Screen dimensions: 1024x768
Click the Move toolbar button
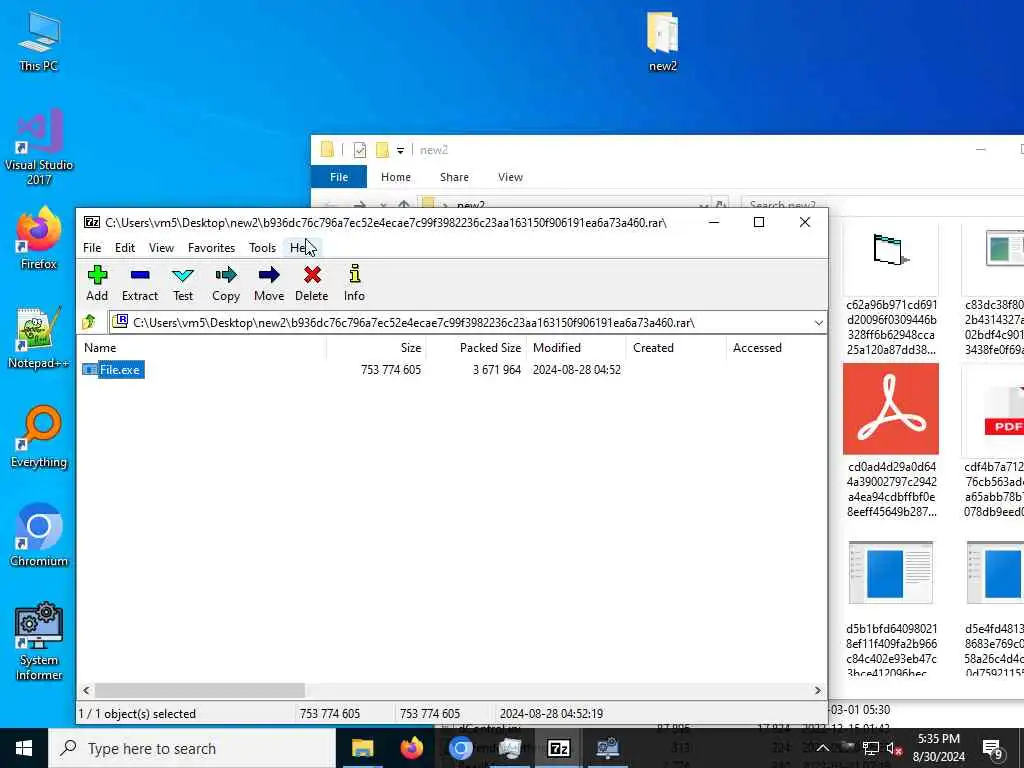coord(269,283)
